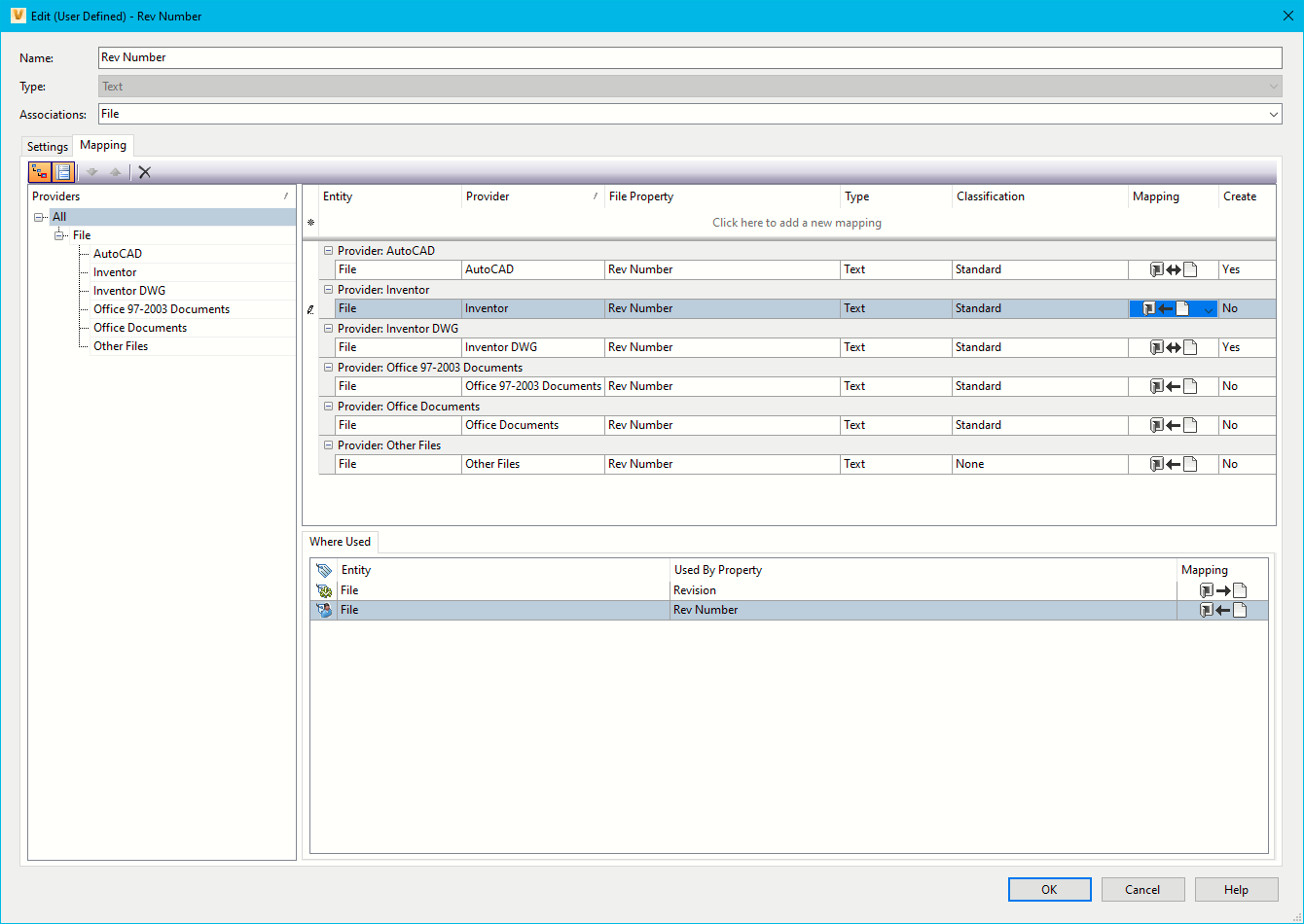Switch to the Settings tab
Viewport: 1304px width, 924px height.
tap(47, 146)
